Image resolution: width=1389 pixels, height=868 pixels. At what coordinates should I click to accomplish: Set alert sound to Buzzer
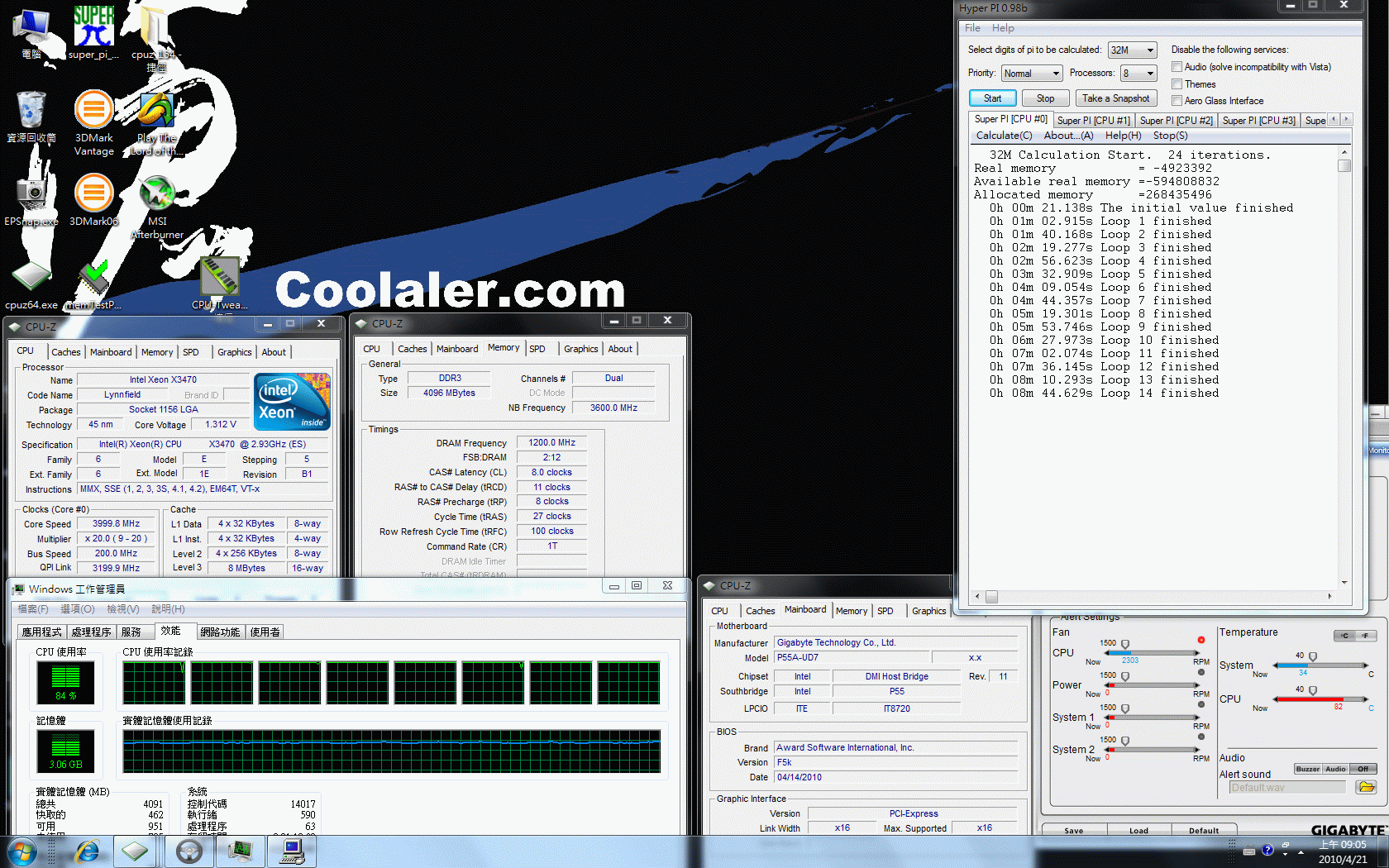pos(1308,769)
